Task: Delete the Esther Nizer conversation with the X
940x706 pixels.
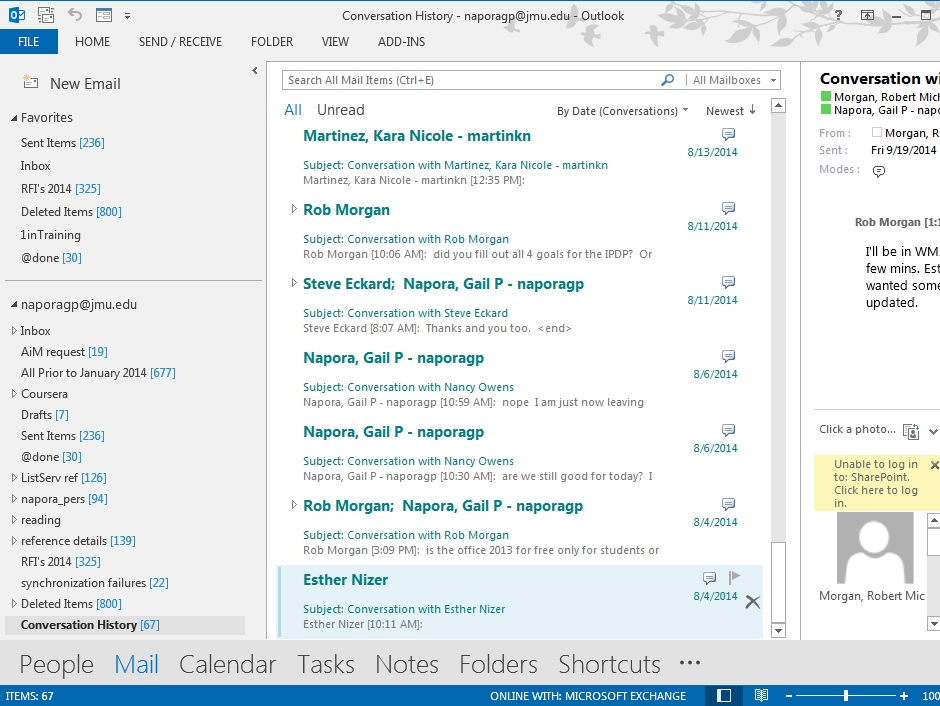Action: pyautogui.click(x=752, y=602)
